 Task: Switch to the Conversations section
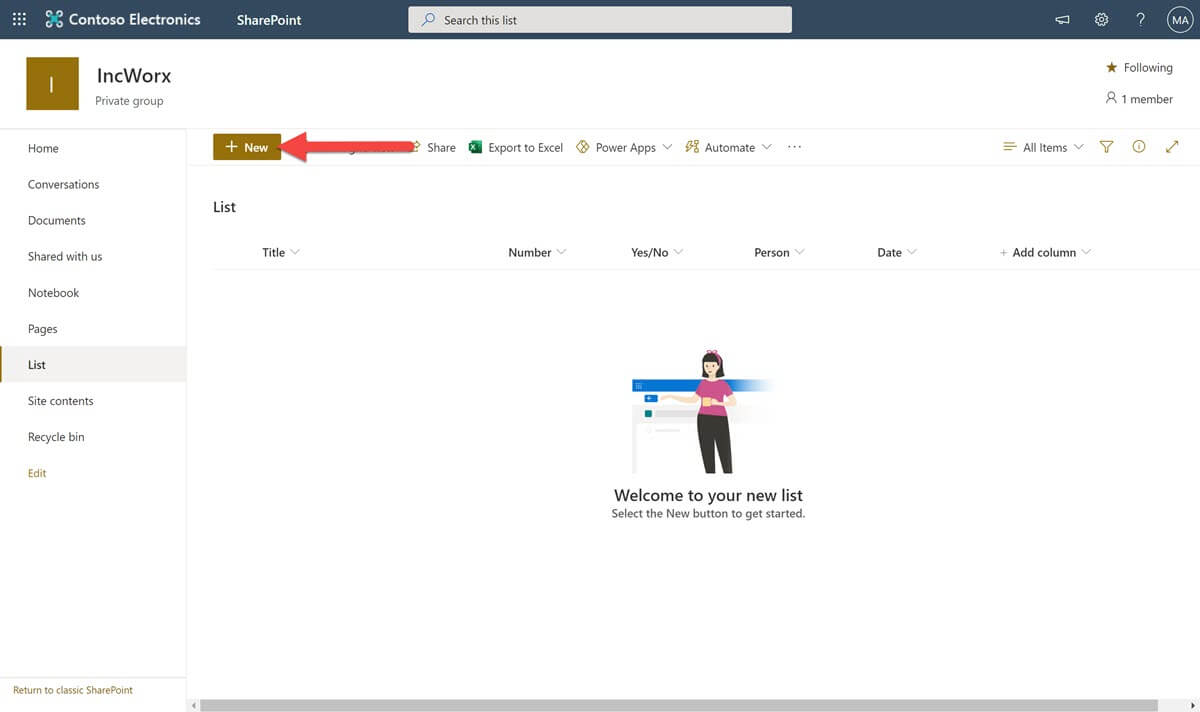point(63,184)
